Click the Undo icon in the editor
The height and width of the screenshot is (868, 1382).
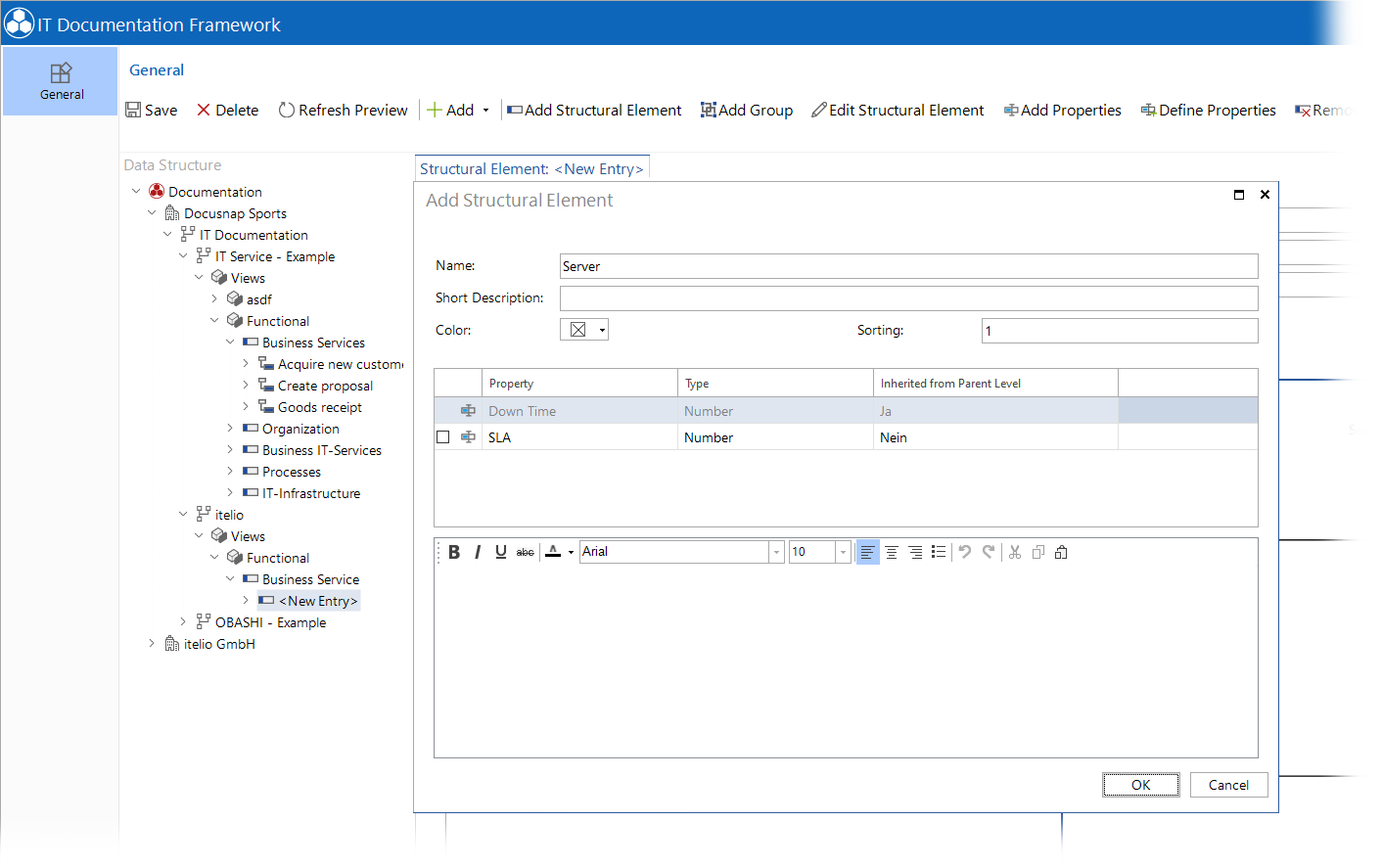click(x=965, y=552)
